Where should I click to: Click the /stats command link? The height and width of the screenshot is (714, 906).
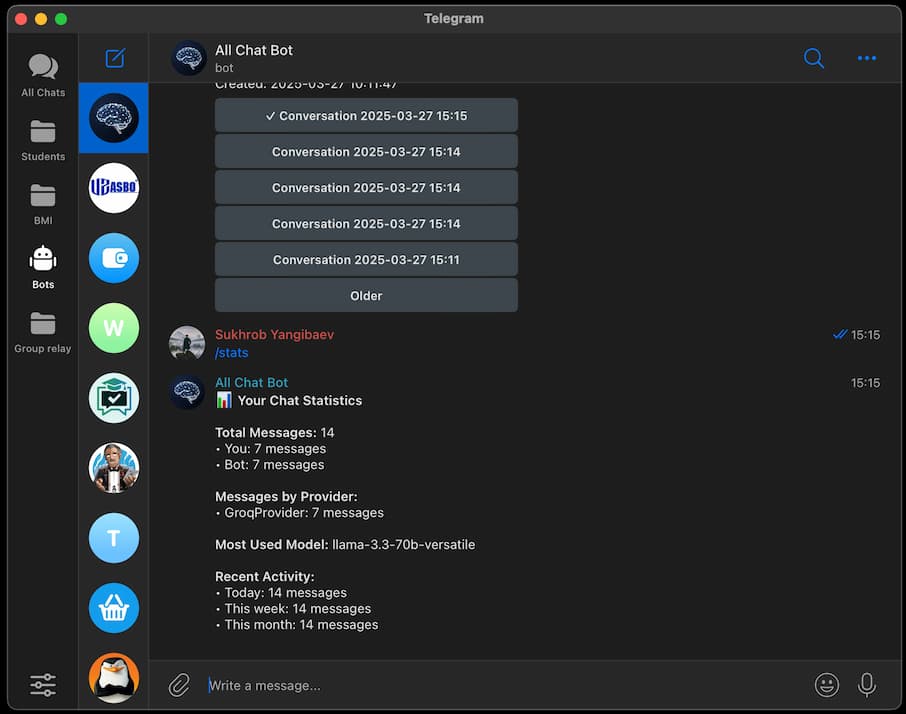[232, 353]
